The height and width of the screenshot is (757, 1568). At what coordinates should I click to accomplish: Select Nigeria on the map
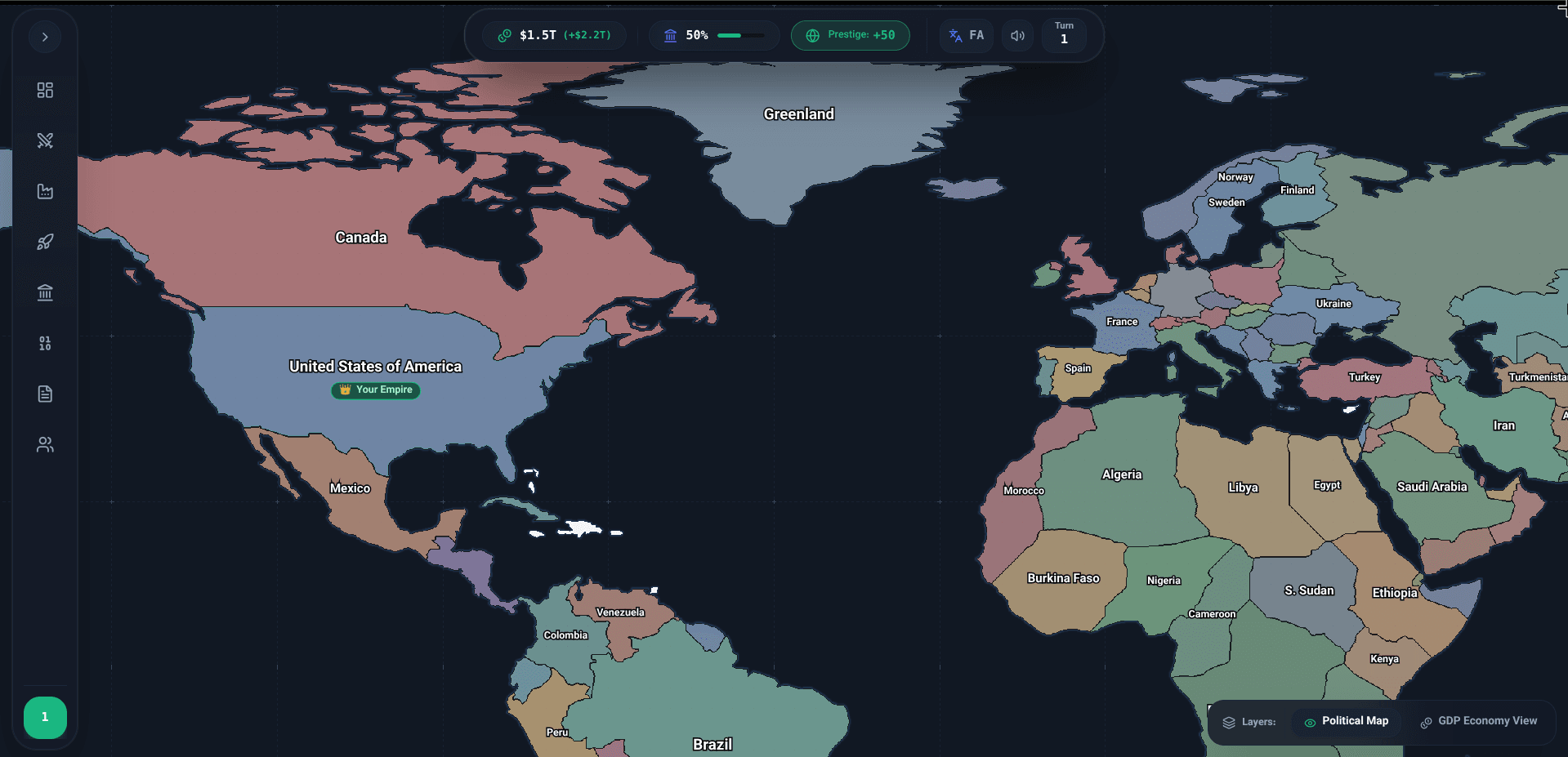tap(1164, 581)
